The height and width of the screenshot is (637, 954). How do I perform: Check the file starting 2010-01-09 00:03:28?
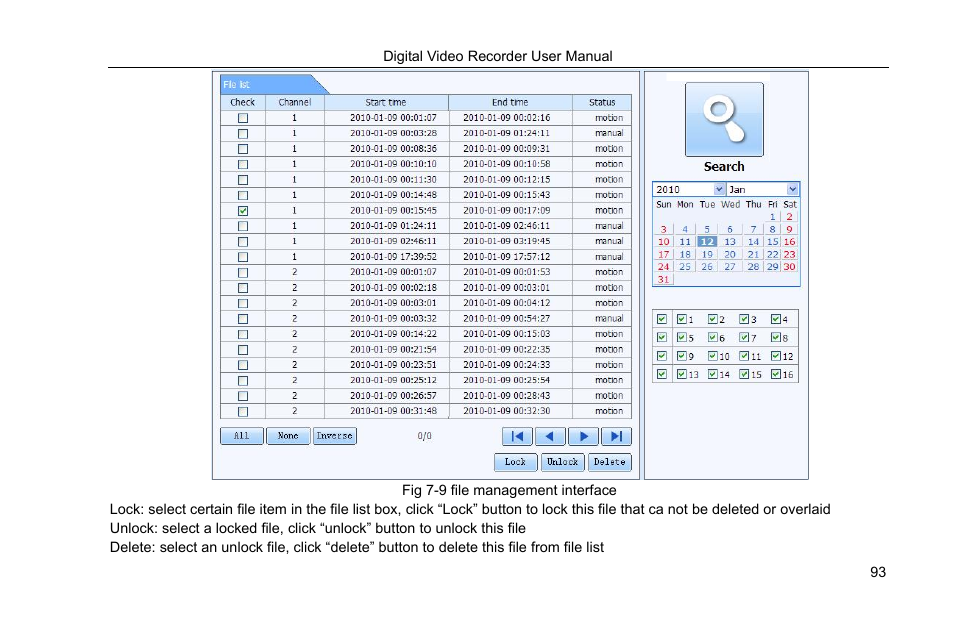pyautogui.click(x=243, y=133)
